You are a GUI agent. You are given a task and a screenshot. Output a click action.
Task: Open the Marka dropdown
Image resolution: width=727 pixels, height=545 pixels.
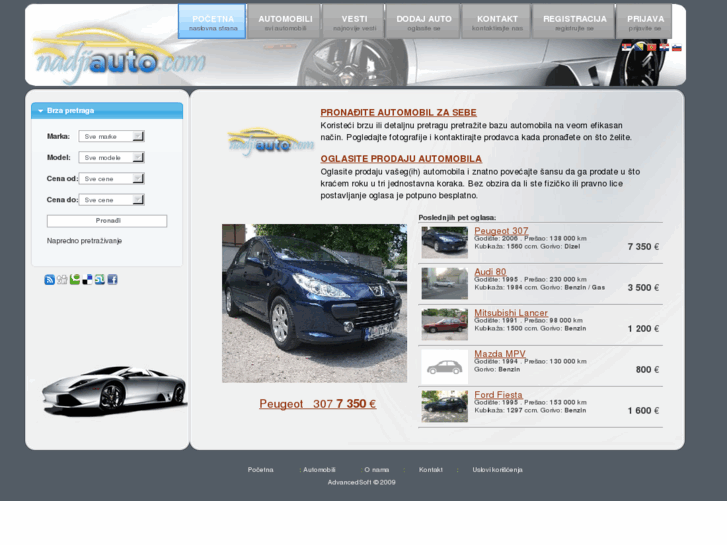(x=112, y=136)
